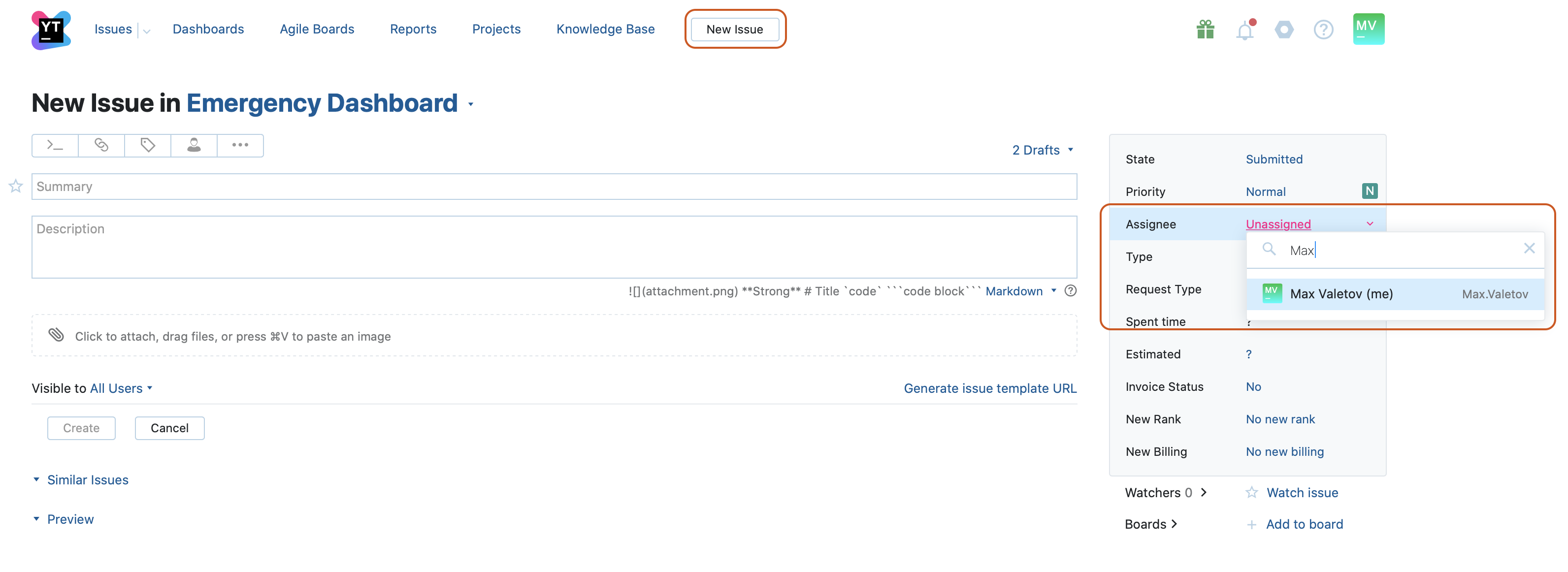
Task: Click the YouTrack logo icon
Action: tap(51, 30)
